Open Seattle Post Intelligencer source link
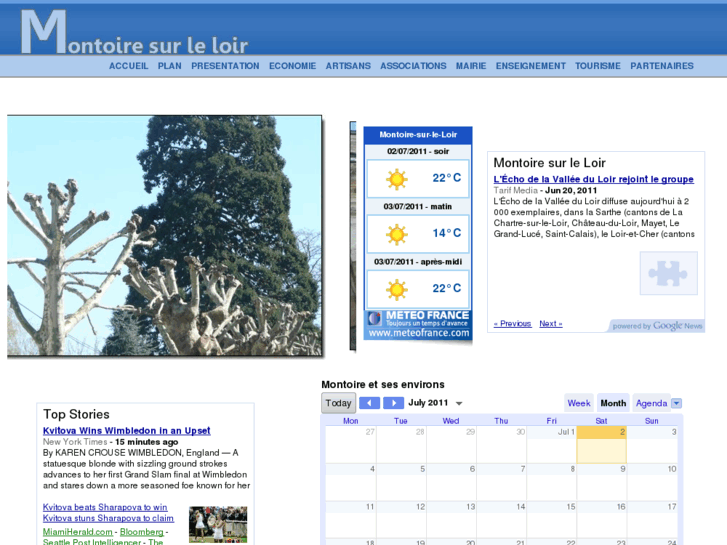The width and height of the screenshot is (727, 545). (92, 542)
